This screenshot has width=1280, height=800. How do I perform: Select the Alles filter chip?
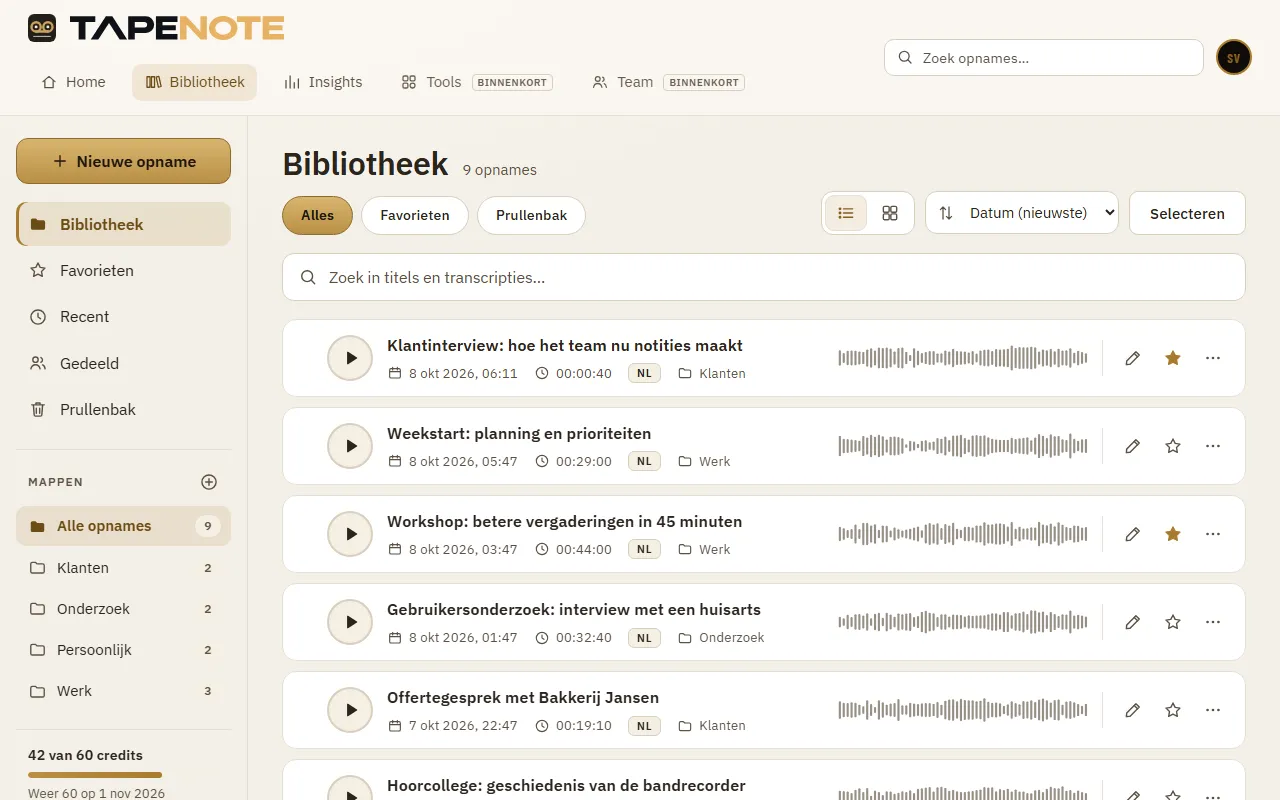coord(318,215)
